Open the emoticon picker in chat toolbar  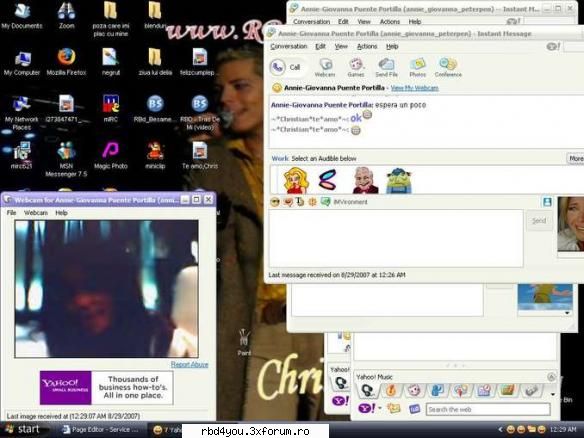click(275, 202)
